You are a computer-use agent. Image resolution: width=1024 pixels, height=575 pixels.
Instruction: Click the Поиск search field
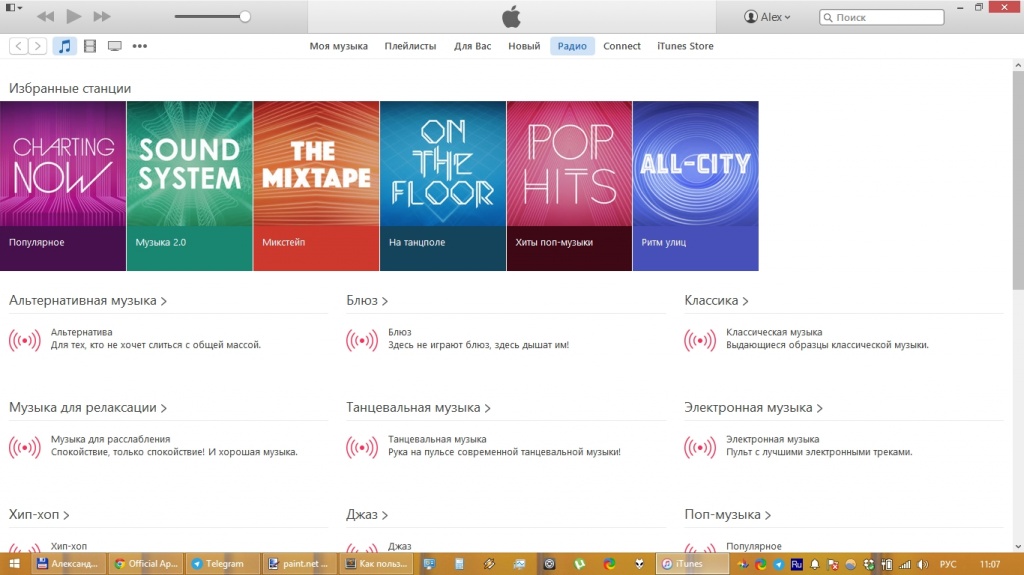pyautogui.click(x=882, y=17)
